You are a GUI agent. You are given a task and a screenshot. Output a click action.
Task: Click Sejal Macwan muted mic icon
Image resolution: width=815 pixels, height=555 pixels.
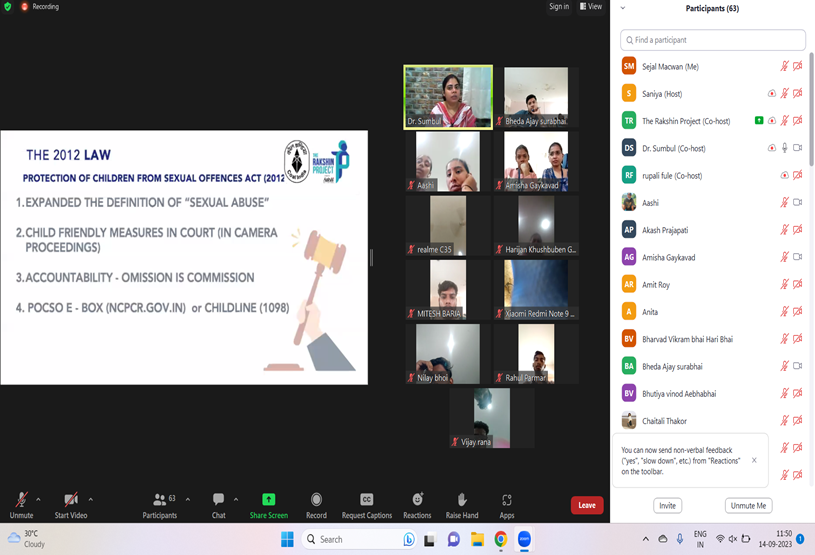pos(784,66)
